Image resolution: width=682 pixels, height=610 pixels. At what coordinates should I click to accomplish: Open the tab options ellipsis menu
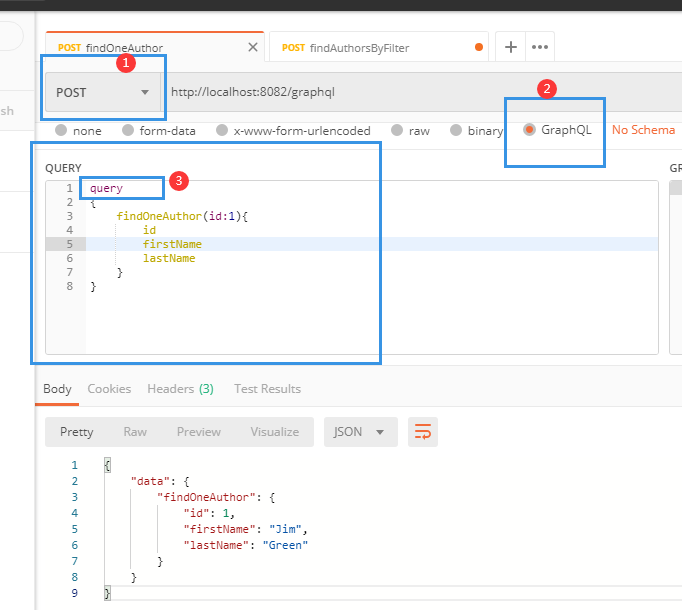click(x=540, y=47)
